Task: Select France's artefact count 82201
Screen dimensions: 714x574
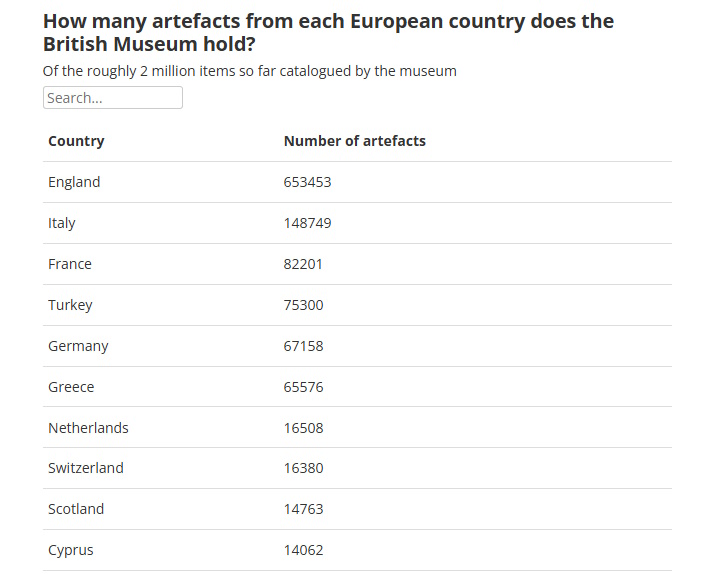Action: (303, 264)
